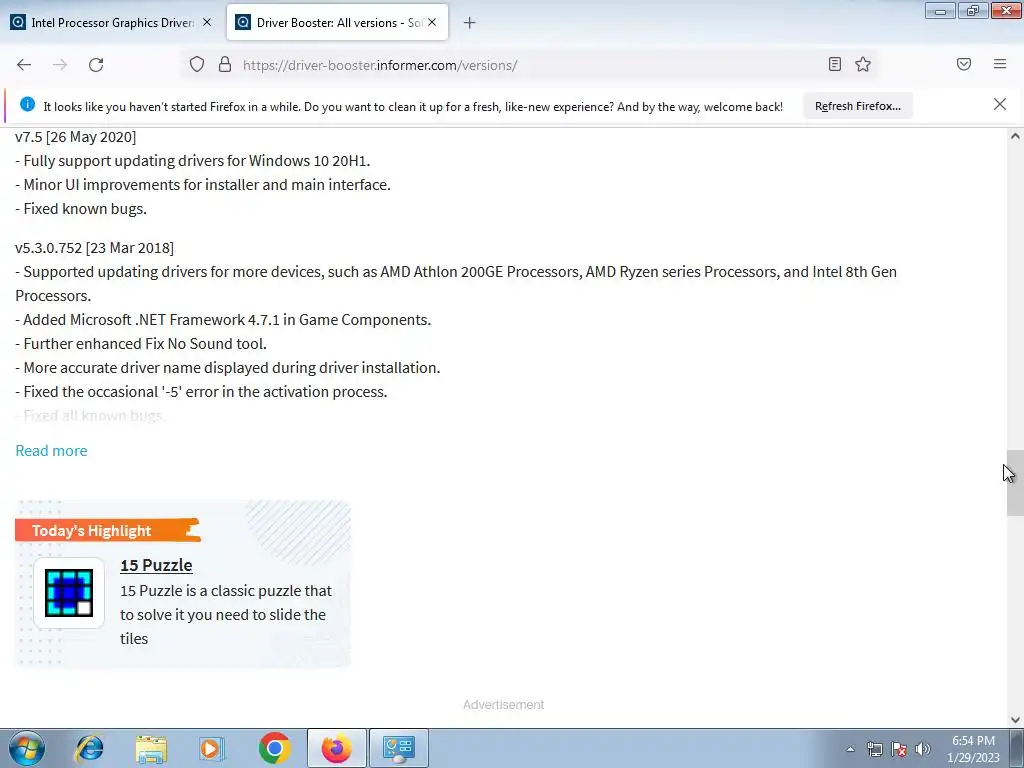The height and width of the screenshot is (768, 1024).
Task: Toggle reader view icon in address bar
Action: tap(835, 64)
